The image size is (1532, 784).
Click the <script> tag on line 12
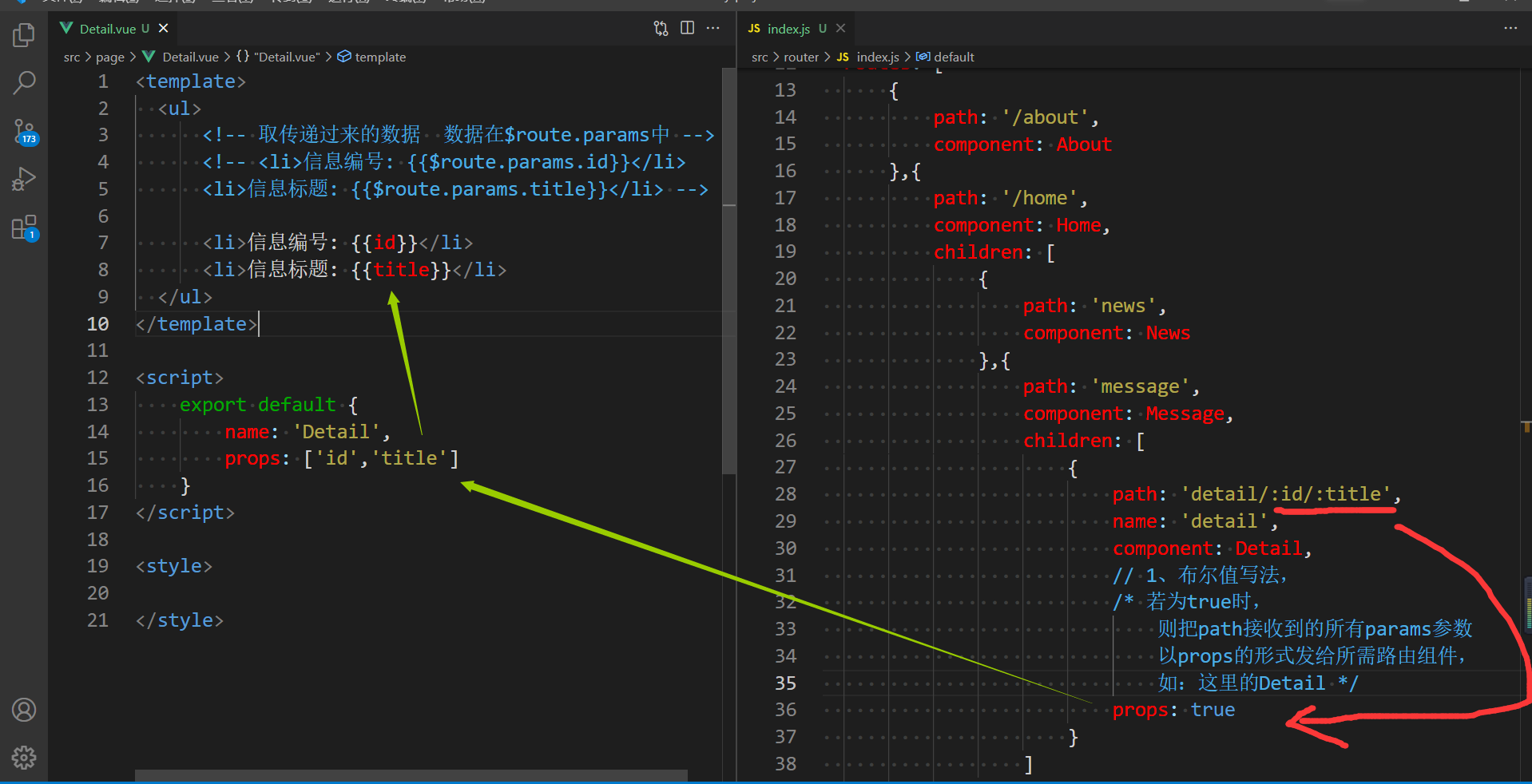(180, 378)
